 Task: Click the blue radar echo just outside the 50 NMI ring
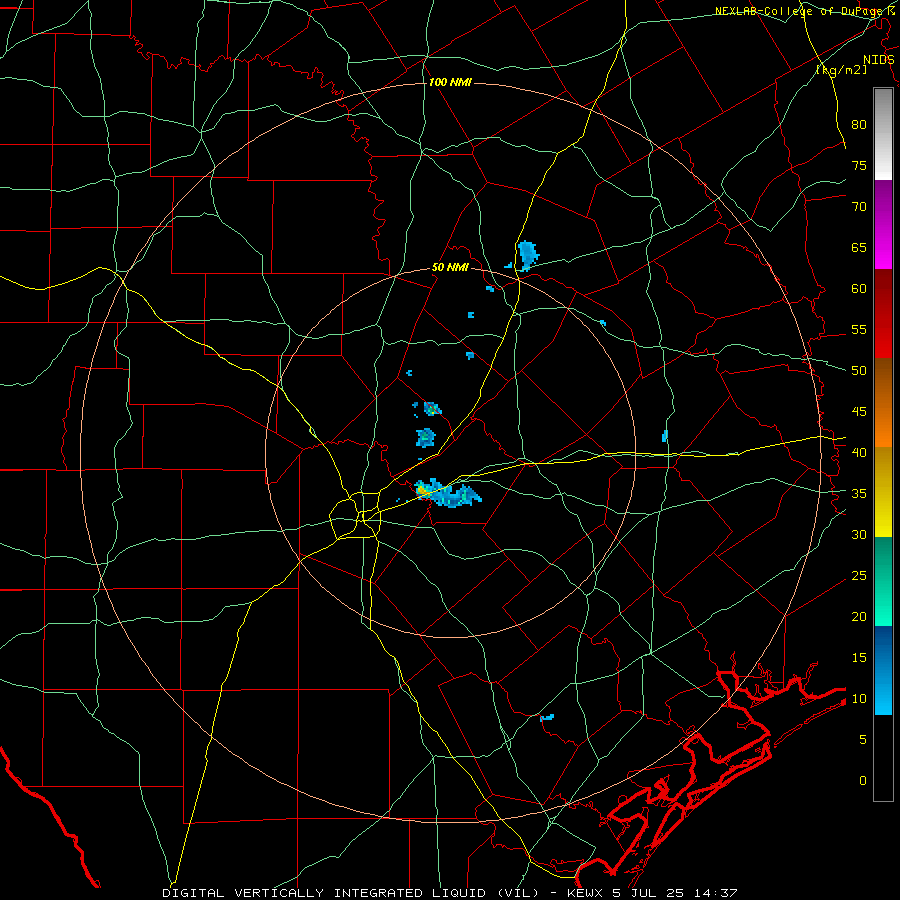pos(527,255)
